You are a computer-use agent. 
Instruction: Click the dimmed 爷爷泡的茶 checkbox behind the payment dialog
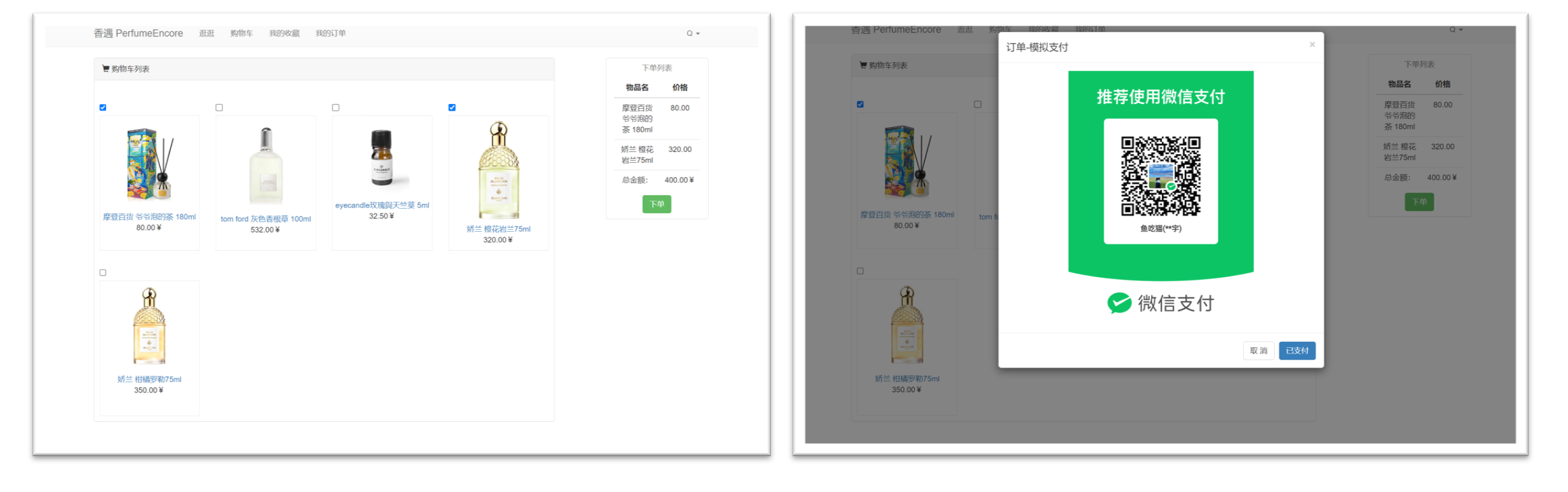coord(860,104)
